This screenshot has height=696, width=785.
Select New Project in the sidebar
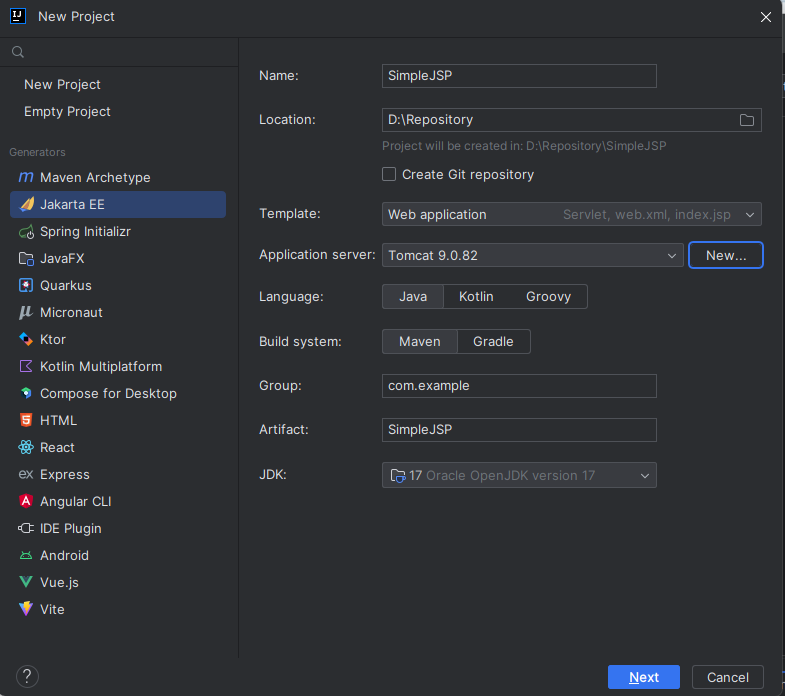point(63,84)
